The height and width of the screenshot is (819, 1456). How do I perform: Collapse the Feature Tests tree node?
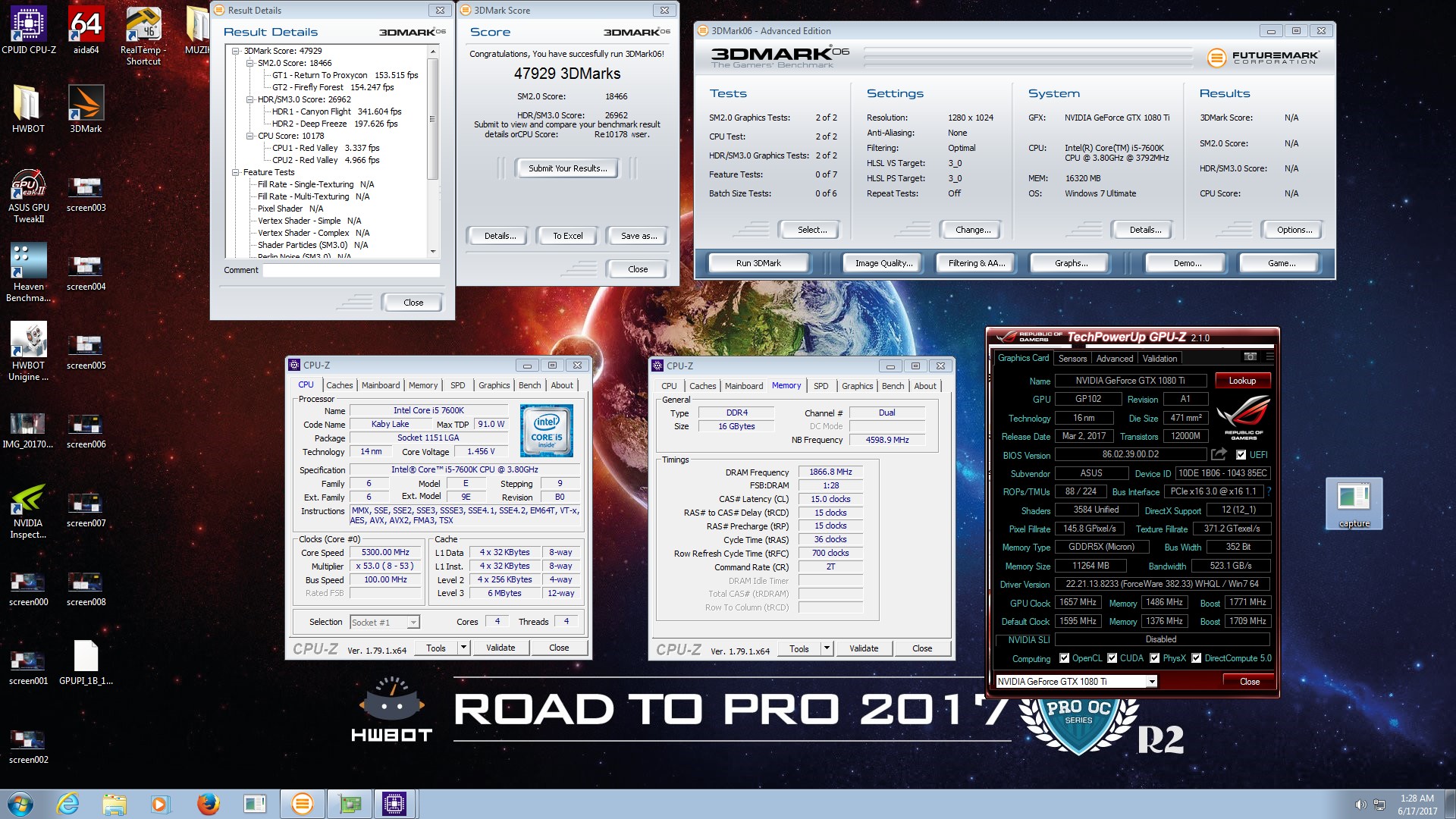tap(236, 172)
